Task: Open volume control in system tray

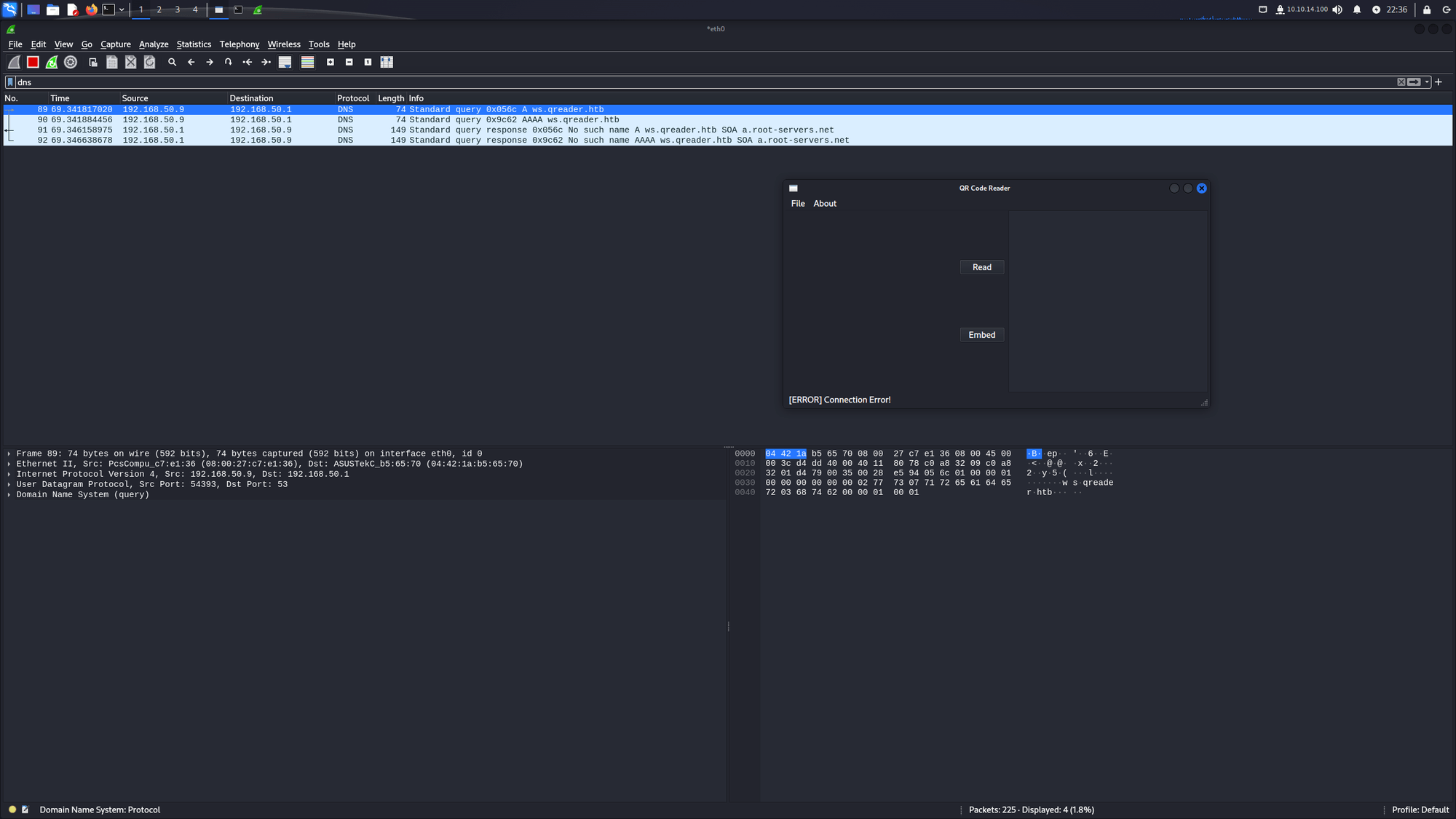Action: pyautogui.click(x=1337, y=9)
